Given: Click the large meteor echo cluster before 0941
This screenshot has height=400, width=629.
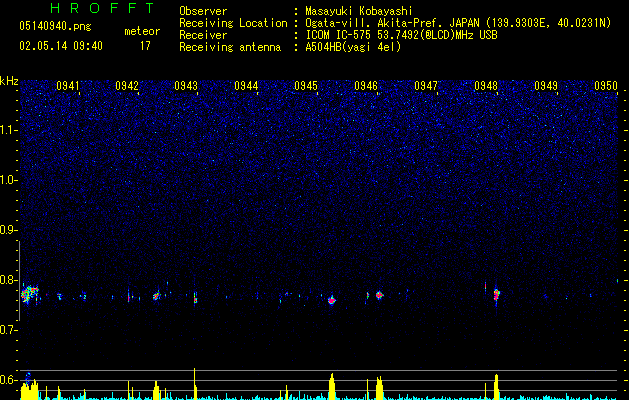Looking at the screenshot, I should tap(30, 294).
